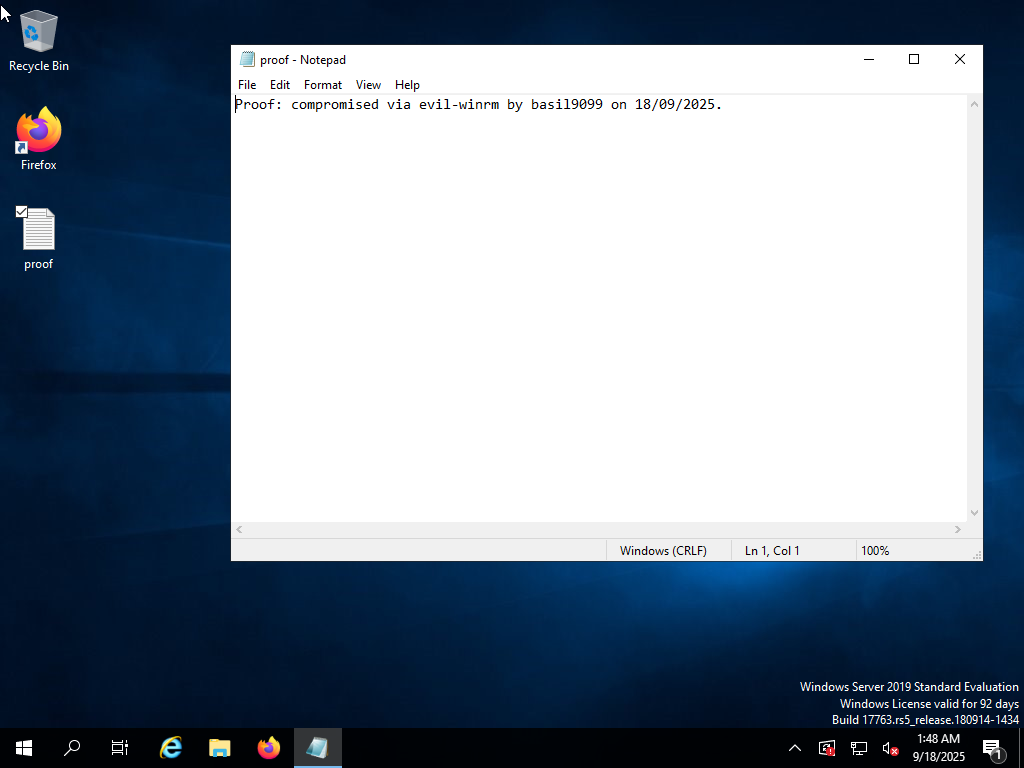Open the proof file on the desktop
This screenshot has width=1024, height=768.
point(37,228)
